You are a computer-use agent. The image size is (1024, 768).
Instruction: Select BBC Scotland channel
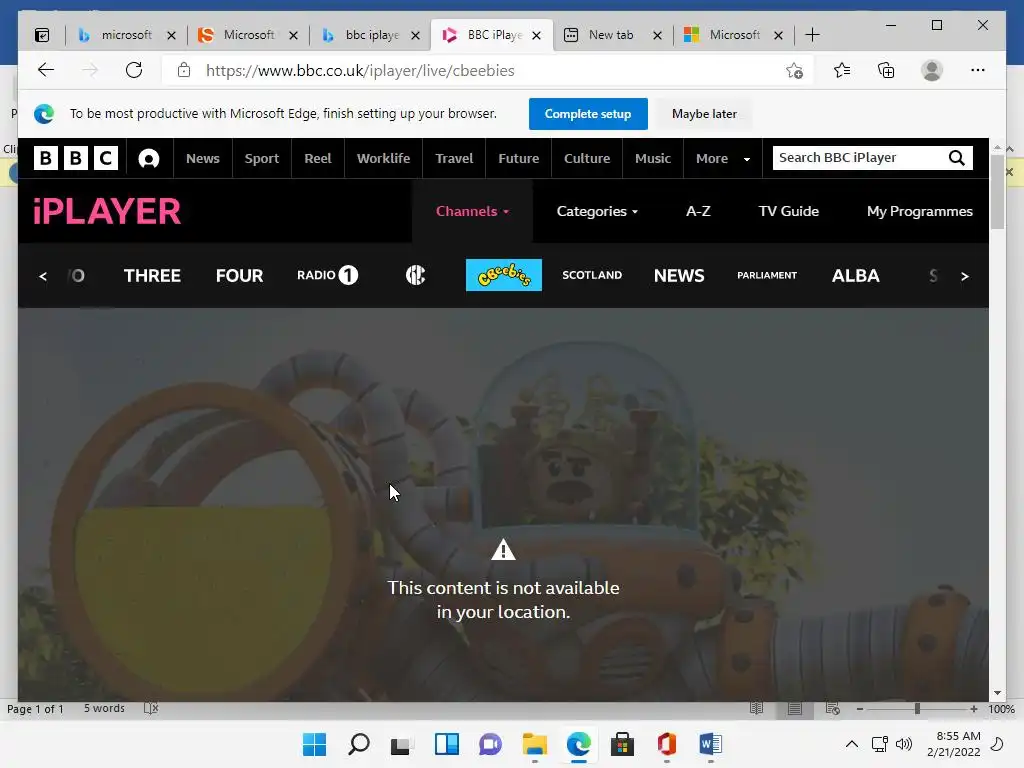click(592, 275)
